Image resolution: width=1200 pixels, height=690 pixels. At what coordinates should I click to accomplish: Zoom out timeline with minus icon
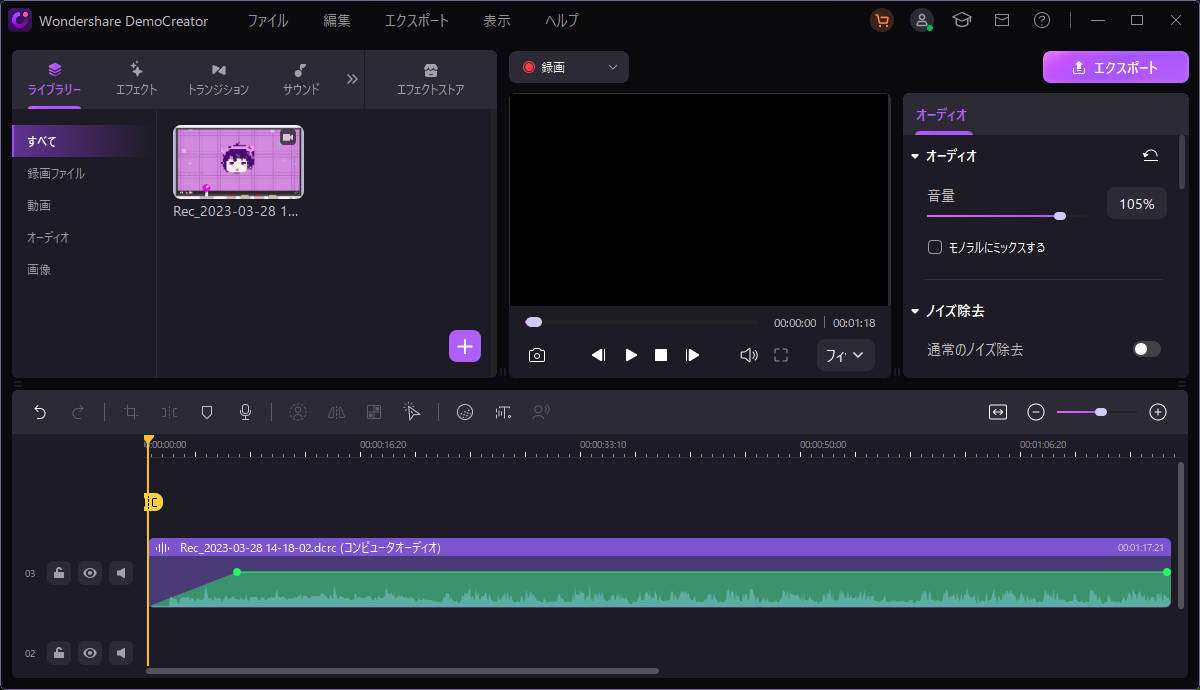[x=1037, y=412]
